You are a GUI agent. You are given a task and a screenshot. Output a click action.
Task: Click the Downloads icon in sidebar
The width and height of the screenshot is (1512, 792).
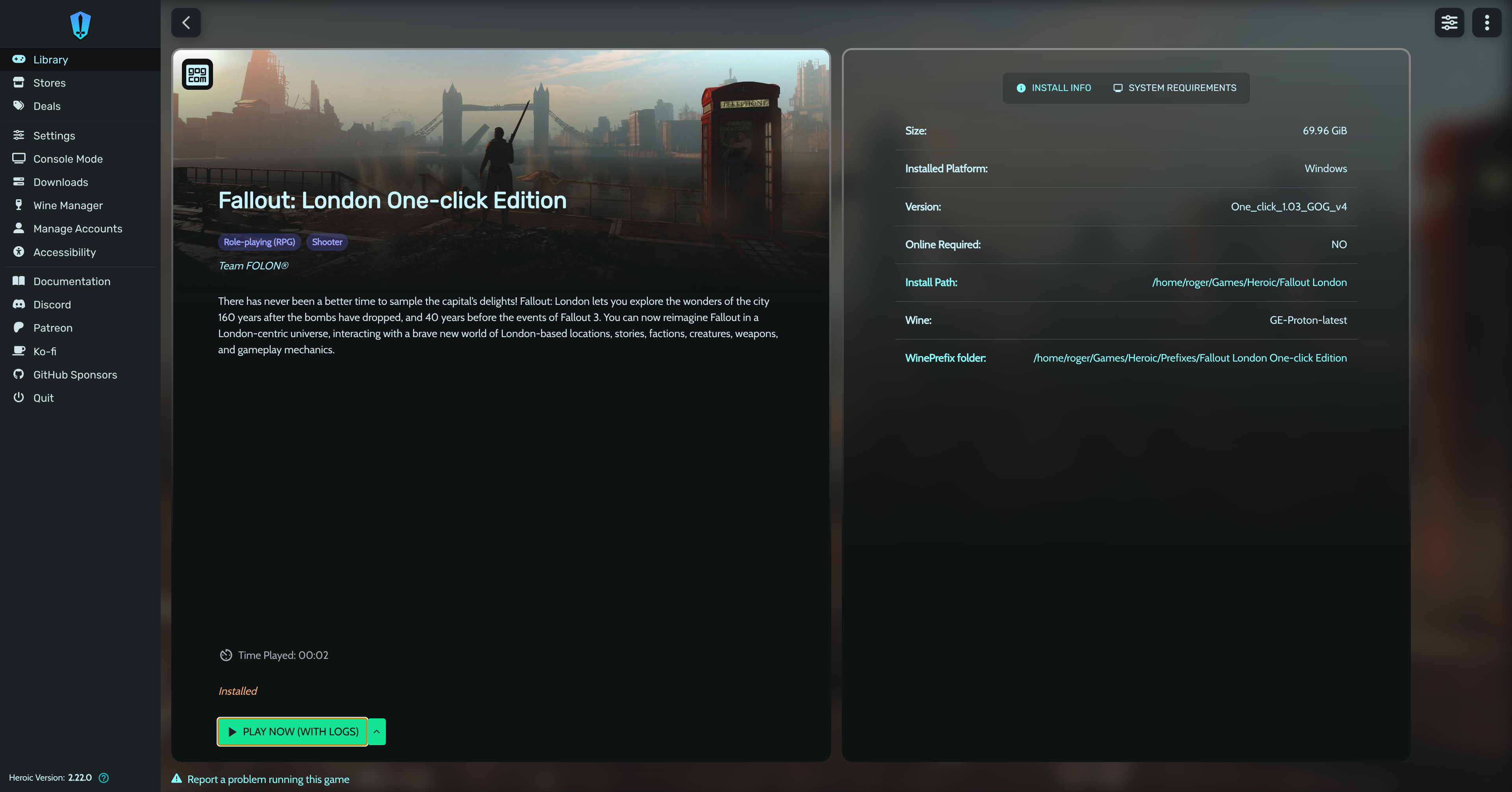19,182
